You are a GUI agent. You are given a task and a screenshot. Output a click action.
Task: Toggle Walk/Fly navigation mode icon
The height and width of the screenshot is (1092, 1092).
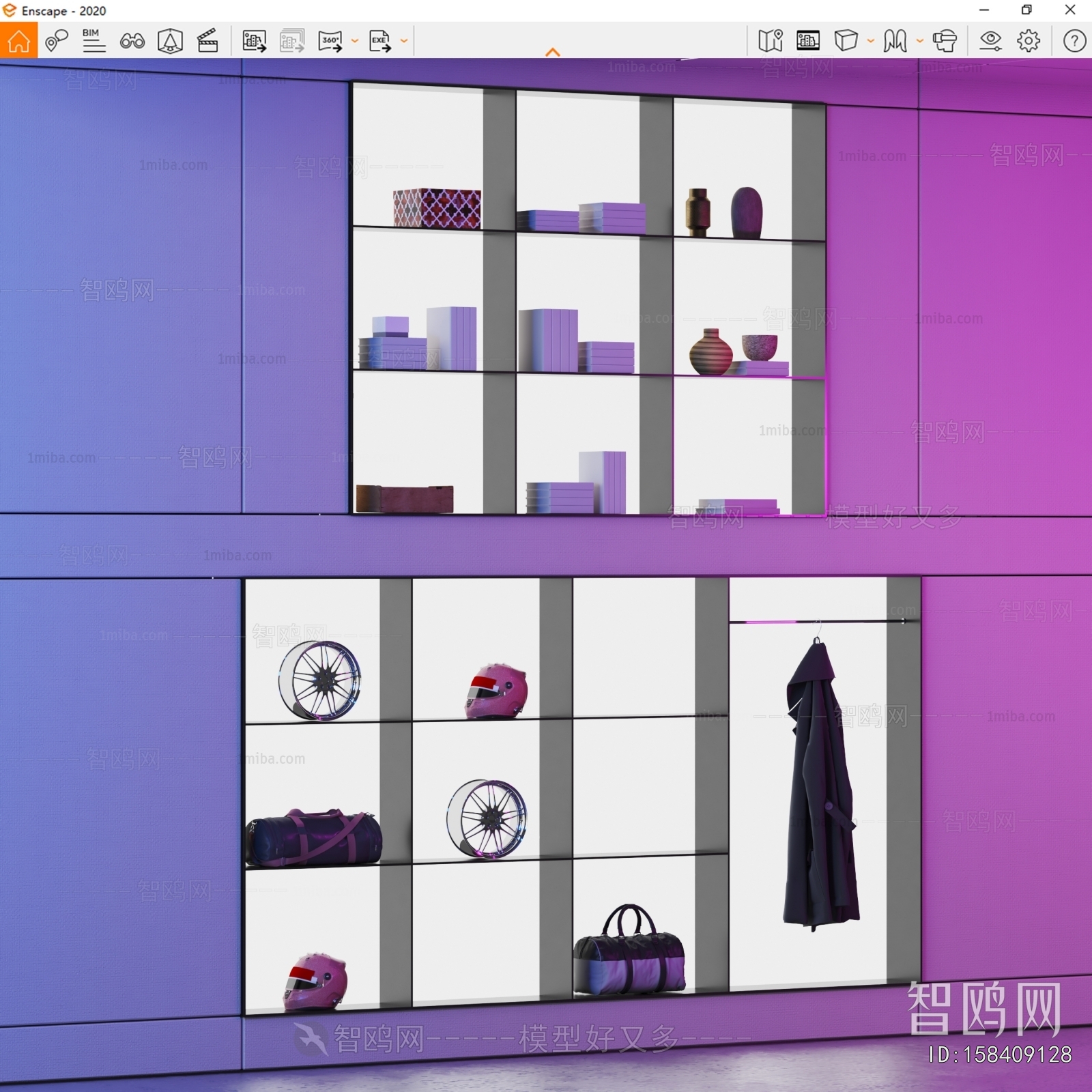pos(895,41)
